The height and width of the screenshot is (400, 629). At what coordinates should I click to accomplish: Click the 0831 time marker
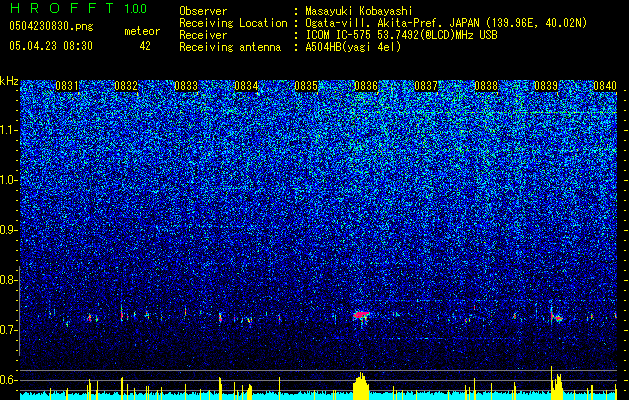click(67, 86)
